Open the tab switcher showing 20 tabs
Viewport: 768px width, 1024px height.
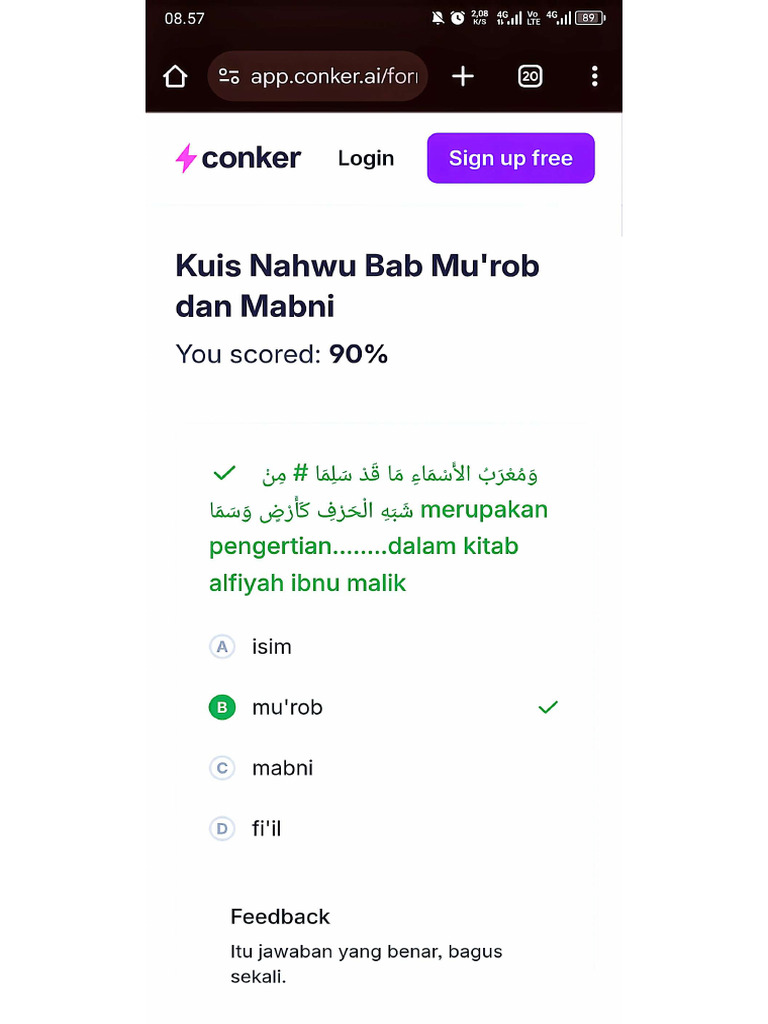click(x=530, y=77)
